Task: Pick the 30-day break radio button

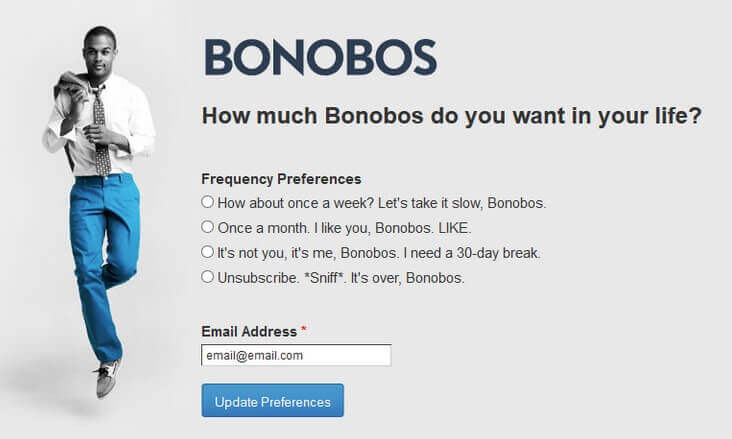Action: (208, 252)
